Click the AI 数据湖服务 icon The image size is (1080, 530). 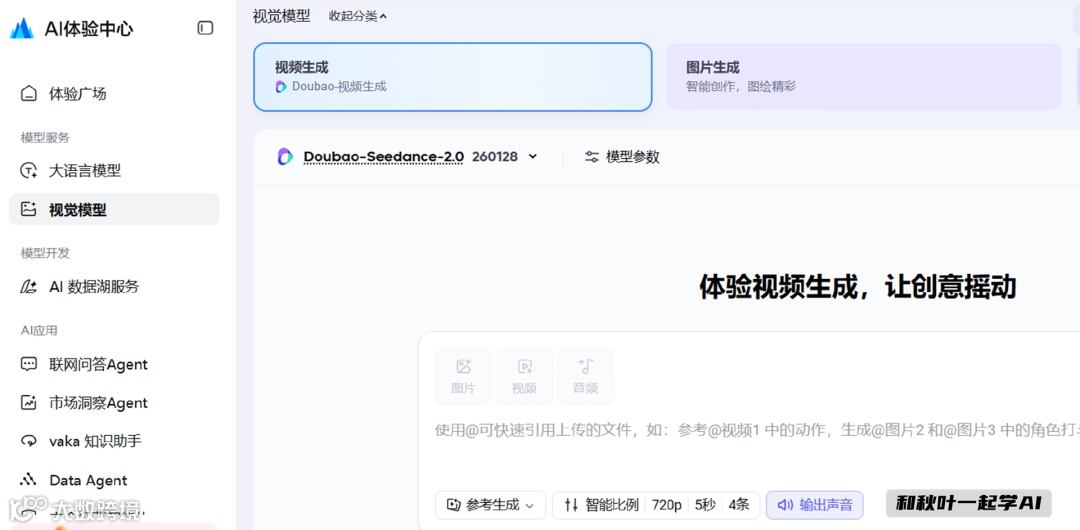pyautogui.click(x=28, y=287)
